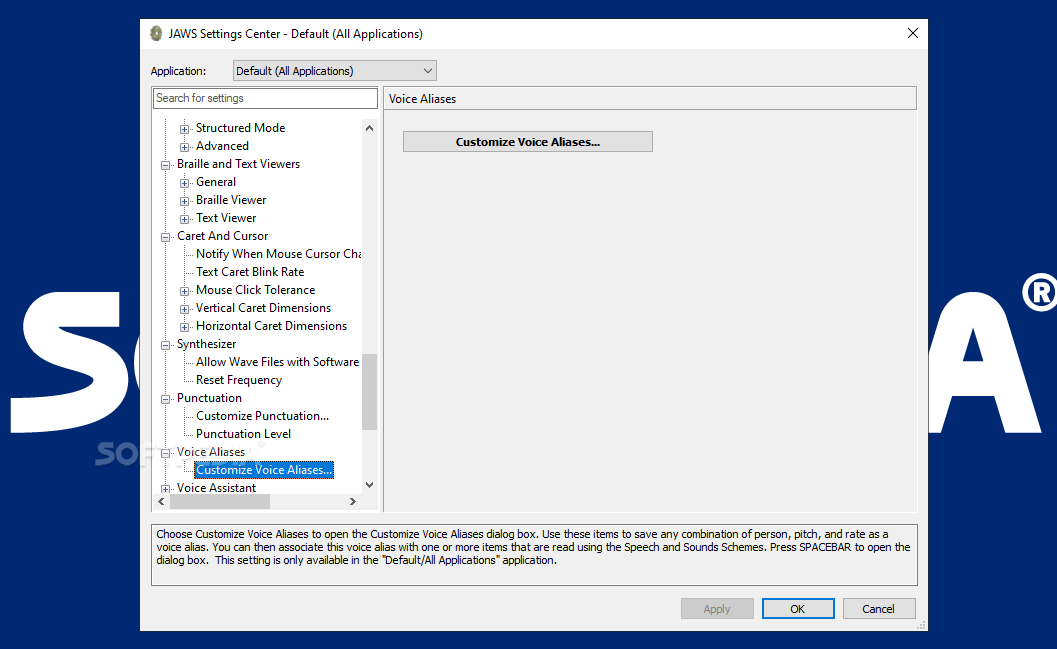
Task: Select the Punctuation tree item
Action: (x=209, y=398)
